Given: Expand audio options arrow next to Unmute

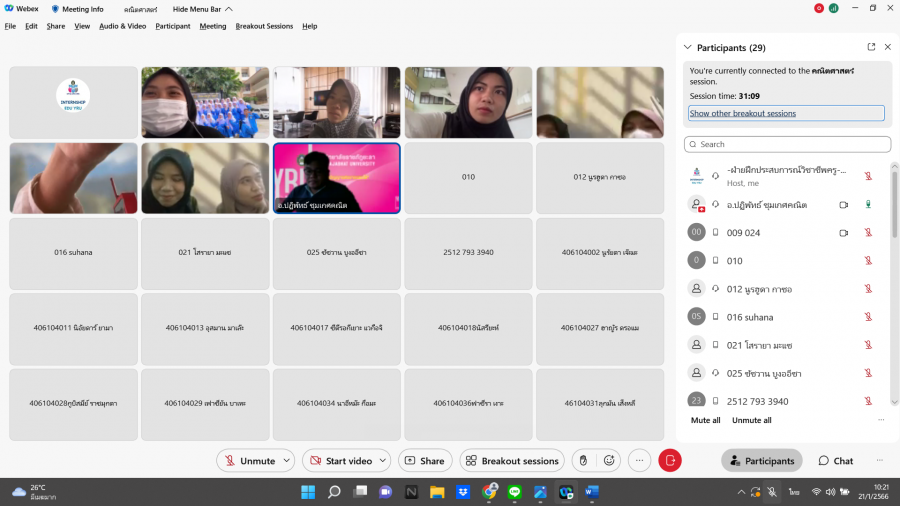Looking at the screenshot, I should 287,461.
